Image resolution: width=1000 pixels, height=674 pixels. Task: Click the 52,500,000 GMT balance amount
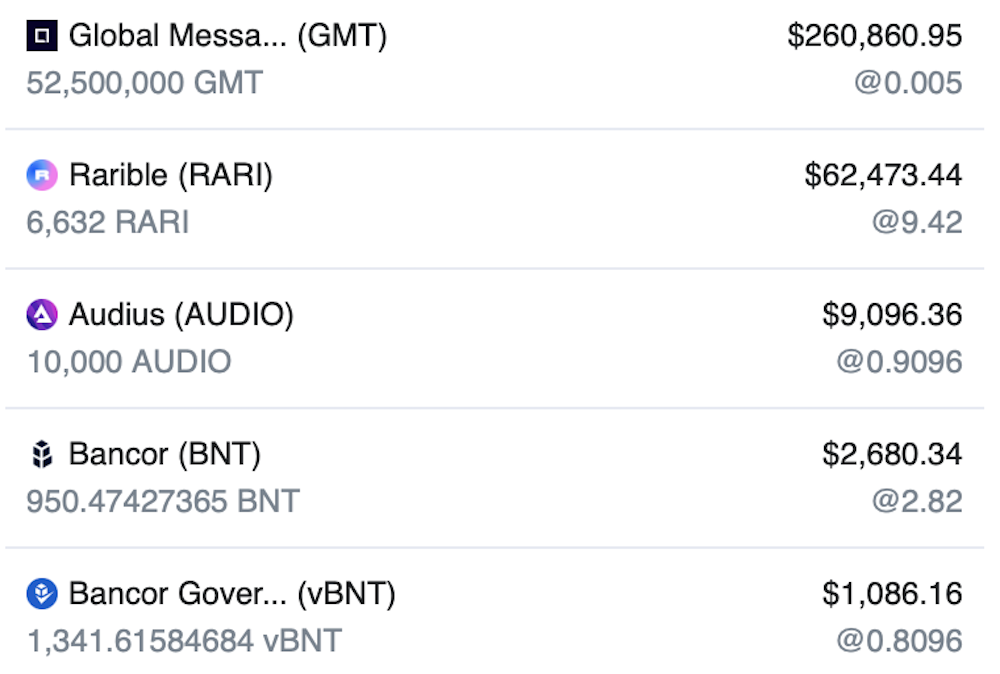(145, 83)
